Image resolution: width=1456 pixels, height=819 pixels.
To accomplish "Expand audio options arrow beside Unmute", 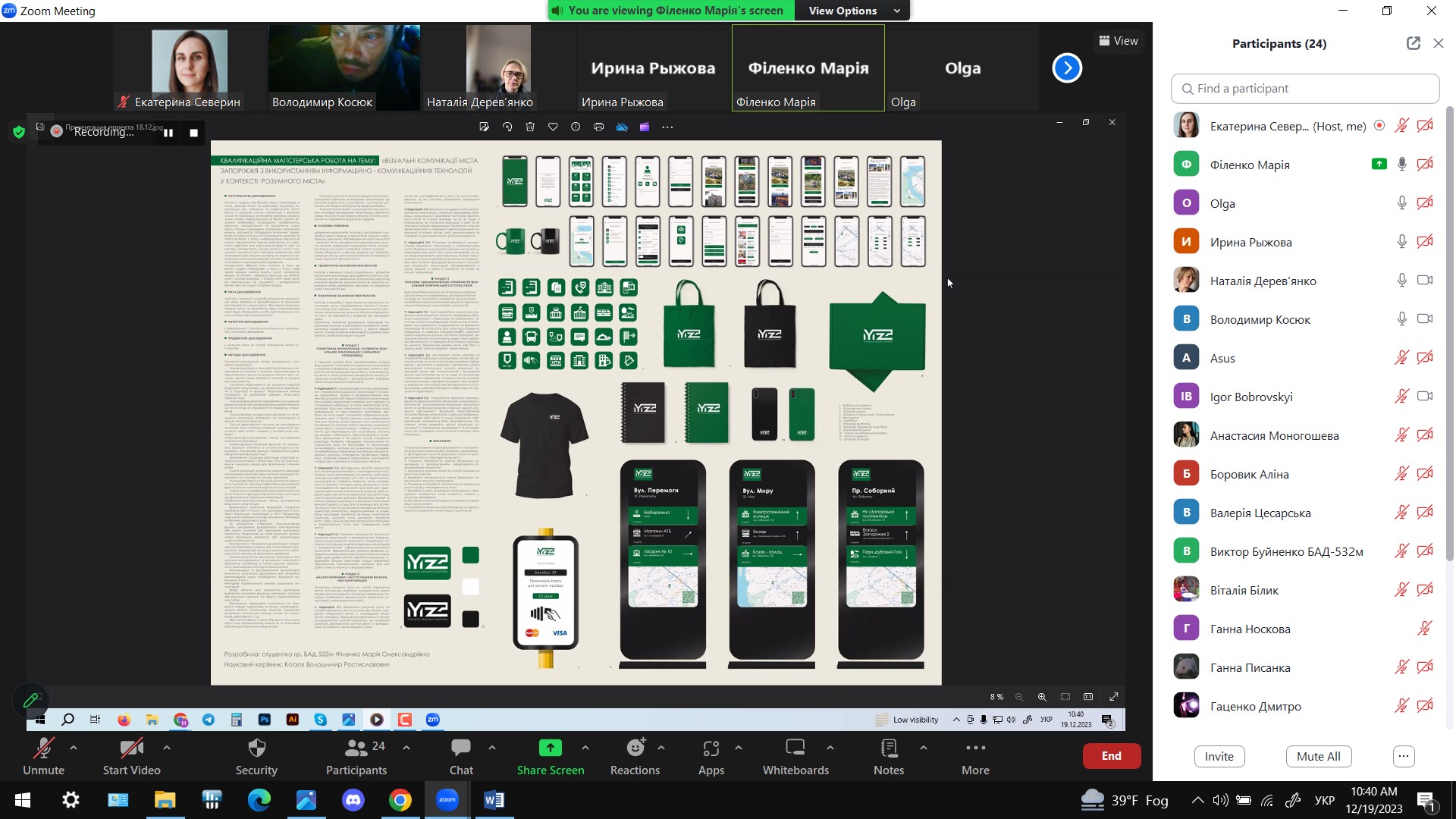I will coord(74,748).
